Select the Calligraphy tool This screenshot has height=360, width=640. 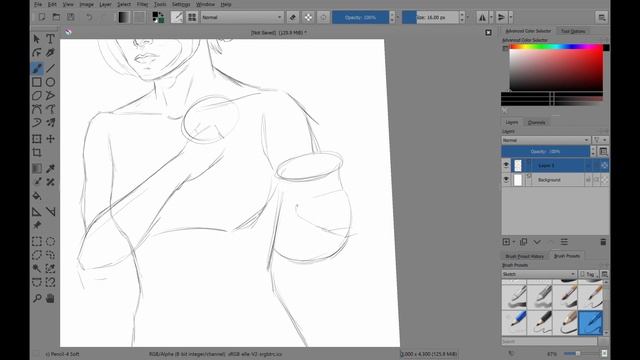[50, 53]
